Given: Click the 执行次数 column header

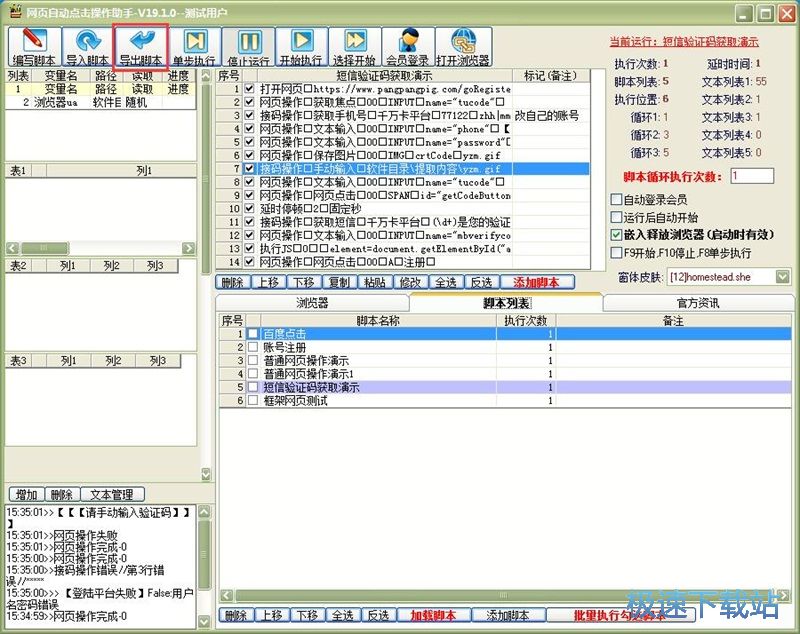Looking at the screenshot, I should tap(526, 320).
